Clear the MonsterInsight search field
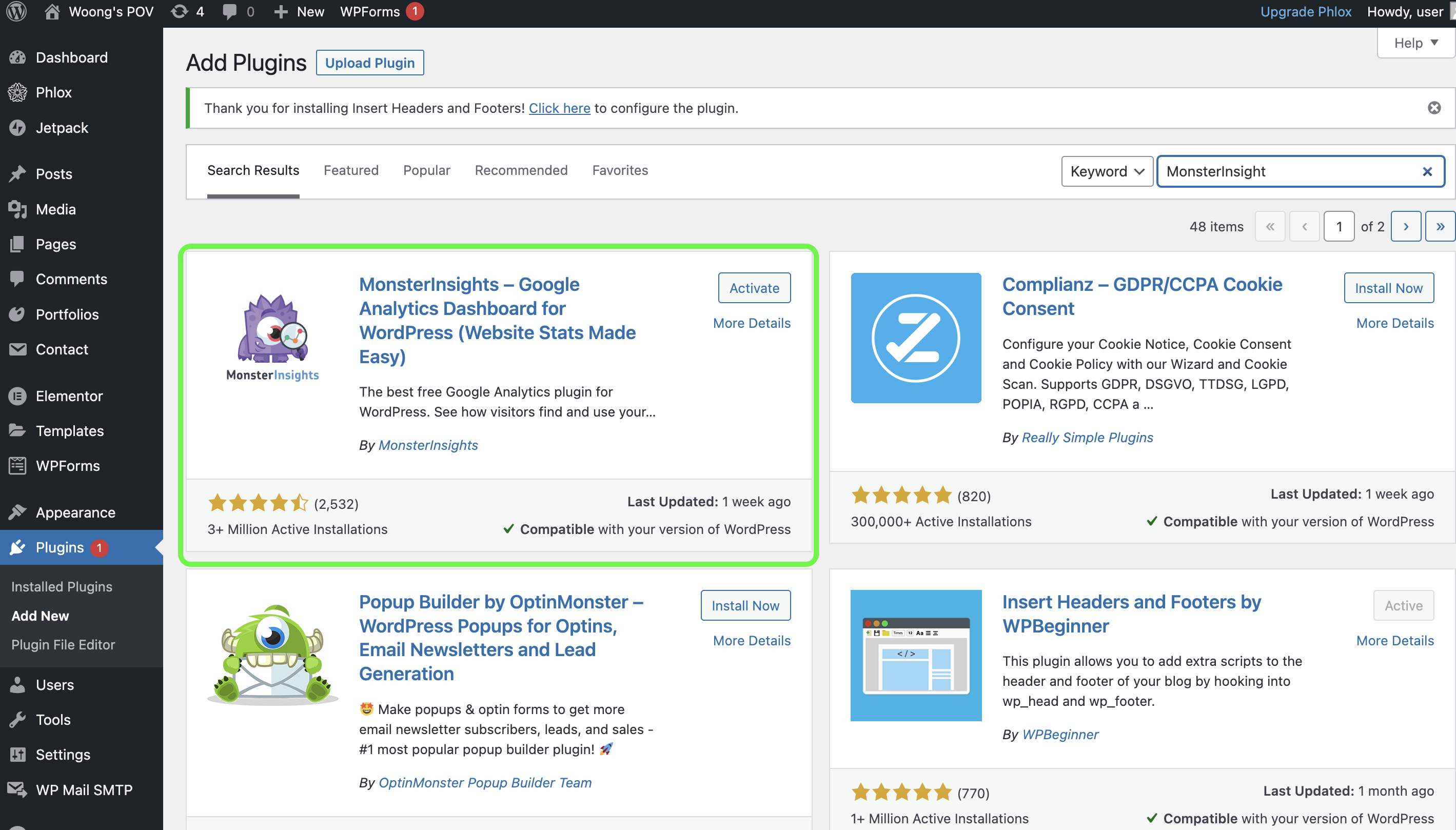The height and width of the screenshot is (830, 1456). click(x=1427, y=171)
